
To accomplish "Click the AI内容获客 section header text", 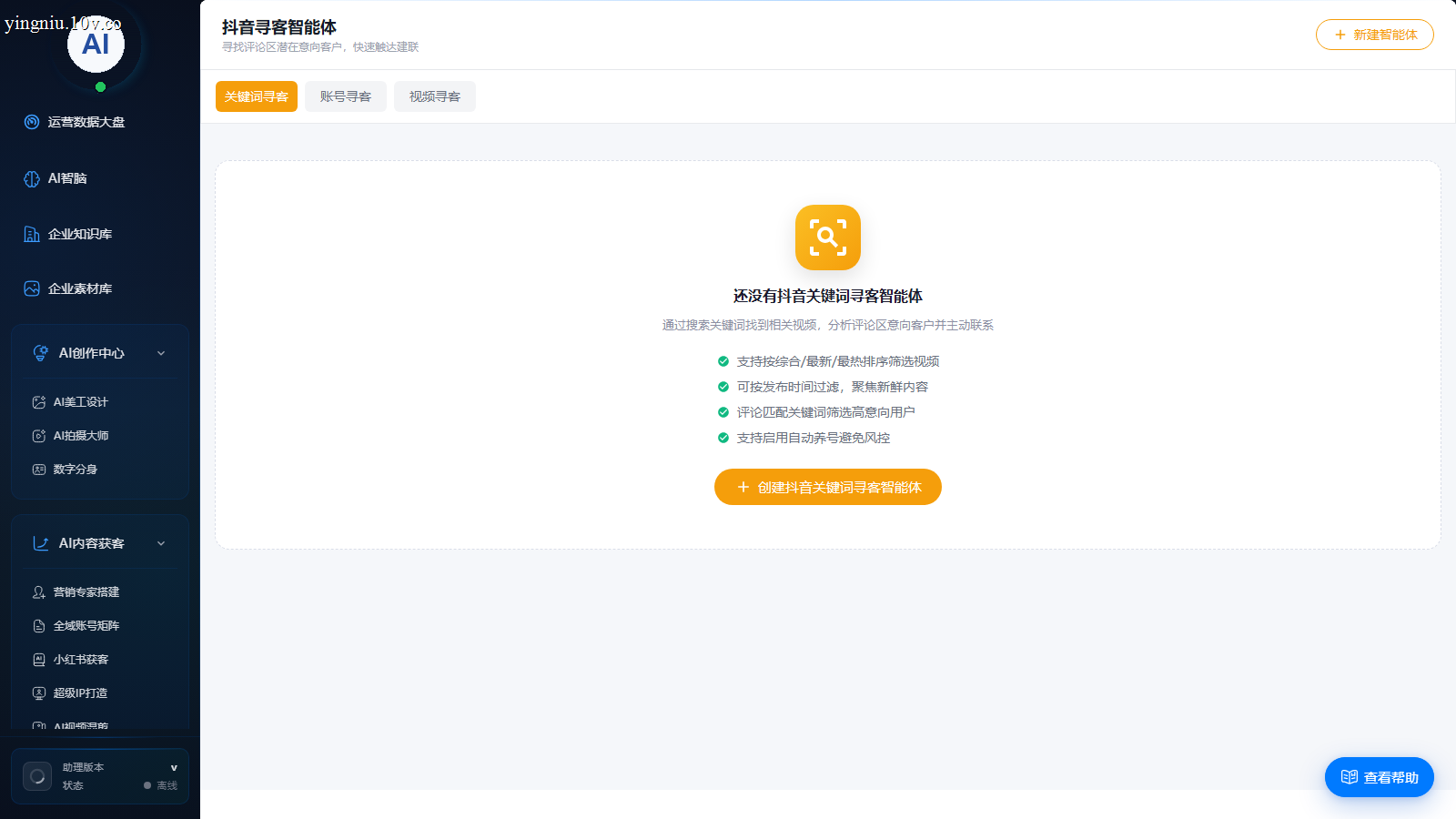I will pos(92,543).
